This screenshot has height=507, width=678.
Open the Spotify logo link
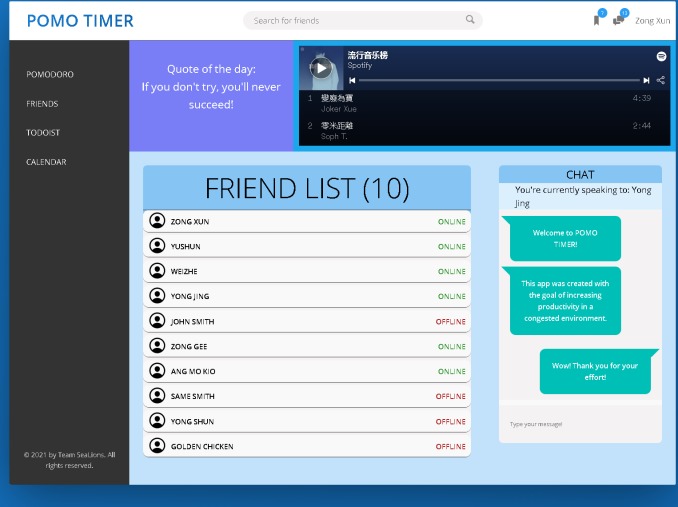tap(661, 56)
